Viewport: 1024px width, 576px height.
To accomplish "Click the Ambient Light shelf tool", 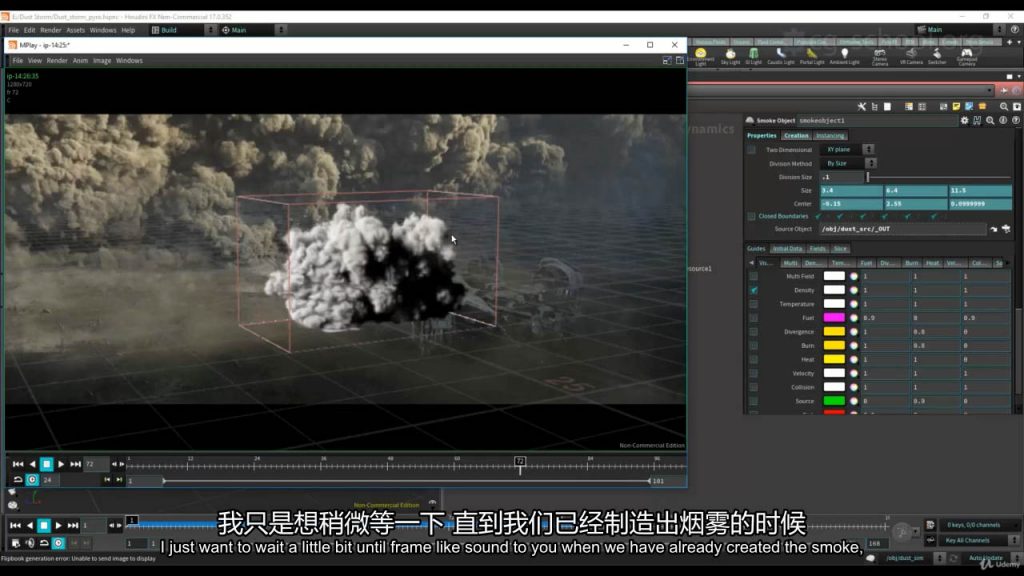I will click(844, 56).
